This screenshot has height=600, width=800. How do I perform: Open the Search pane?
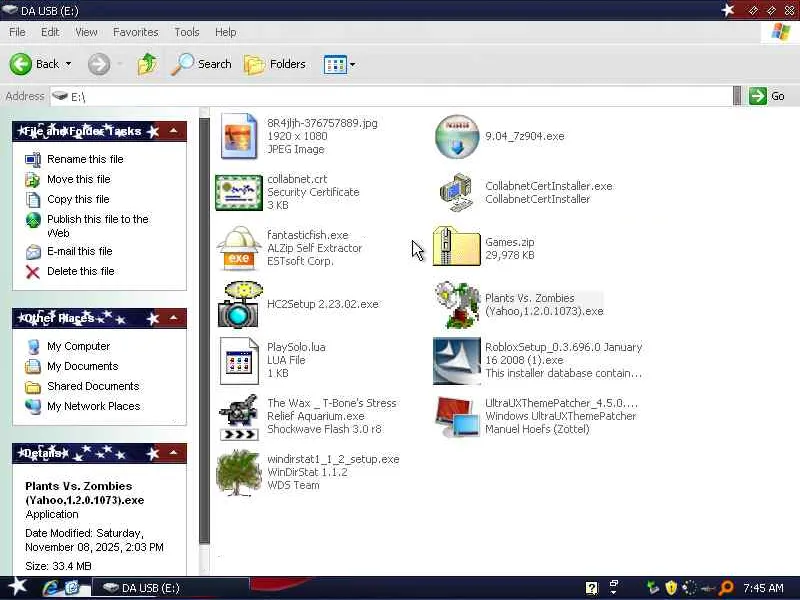pos(201,64)
